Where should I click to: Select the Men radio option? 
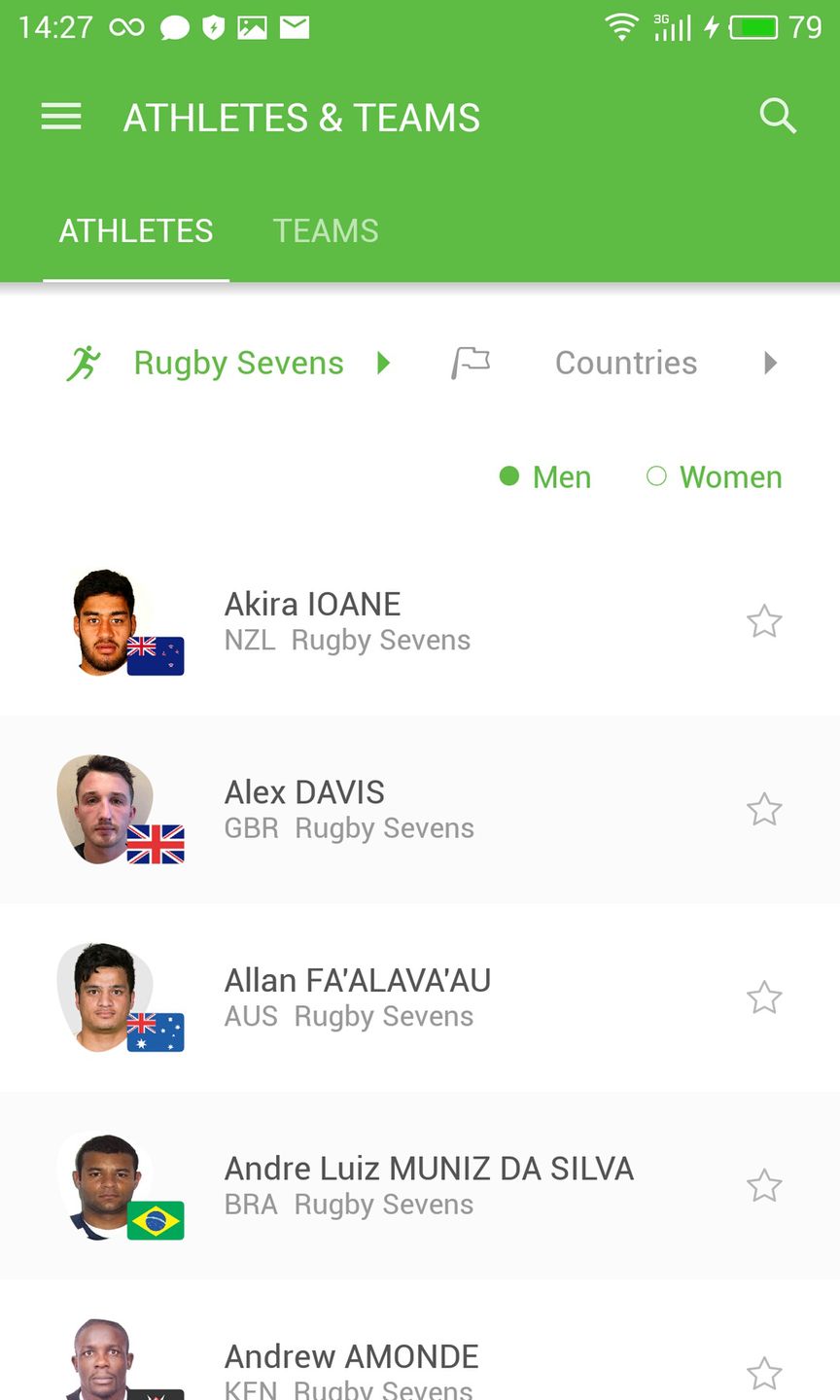[544, 476]
